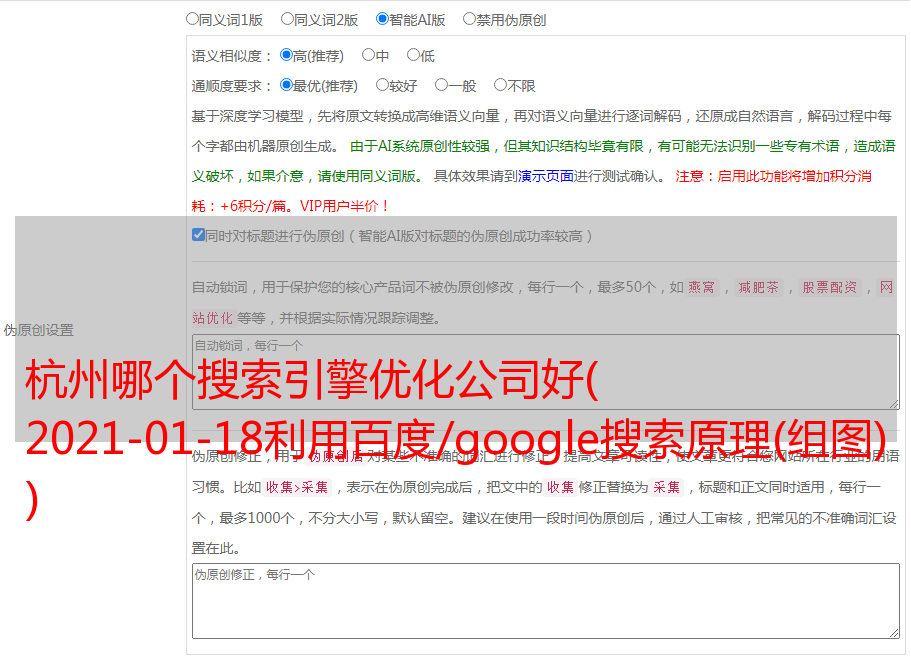Set 通顺度要求 to 不限
Image resolution: width=911 pixels, height=658 pixels.
point(500,85)
